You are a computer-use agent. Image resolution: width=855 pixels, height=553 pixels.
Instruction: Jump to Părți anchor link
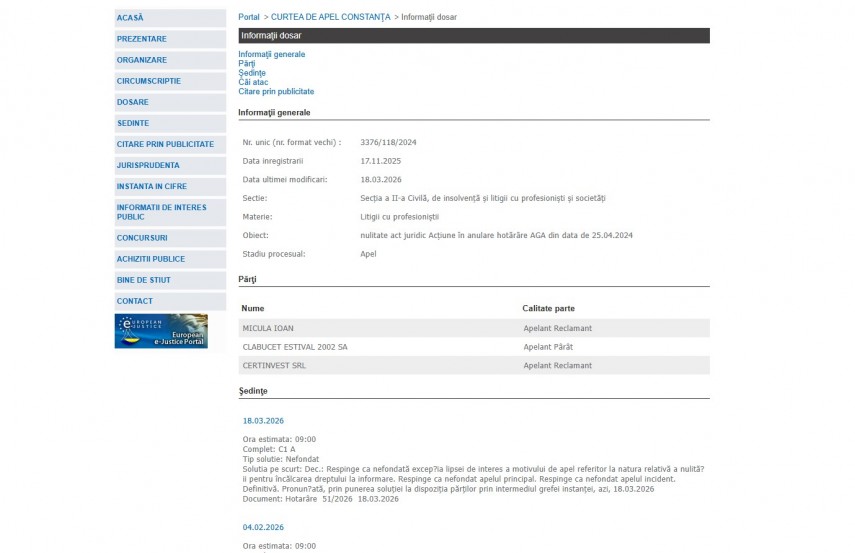tap(247, 64)
